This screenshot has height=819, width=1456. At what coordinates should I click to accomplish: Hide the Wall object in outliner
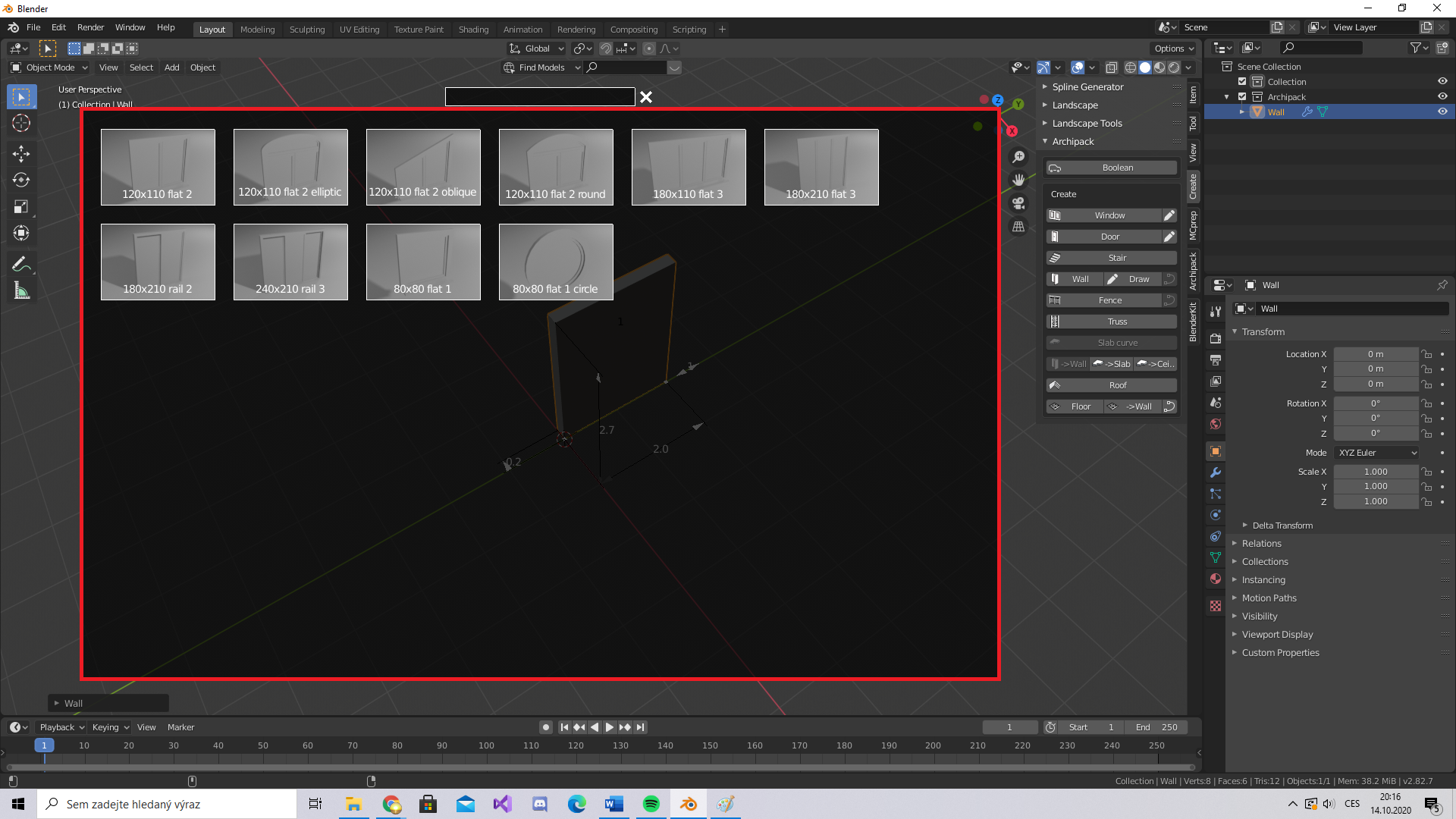(1442, 111)
